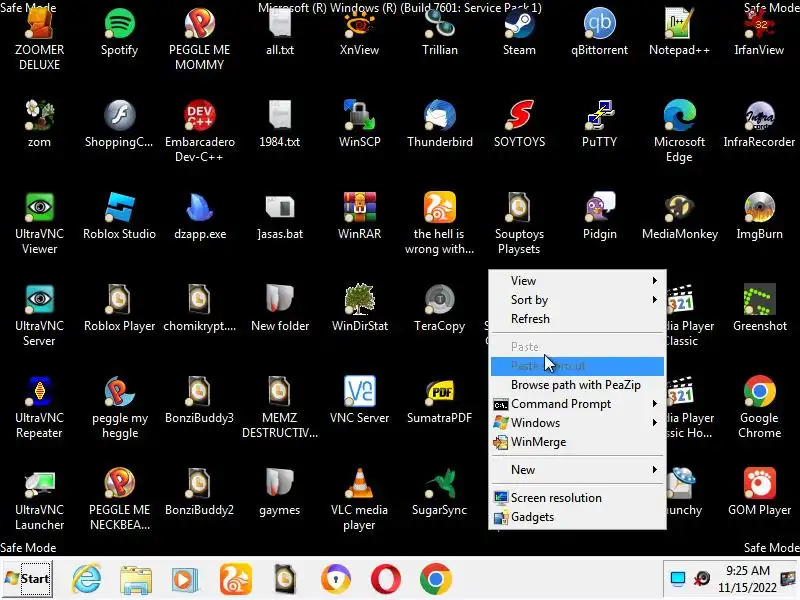Image resolution: width=800 pixels, height=600 pixels.
Task: Open Windows Media Player taskbar icon
Action: [x=185, y=580]
